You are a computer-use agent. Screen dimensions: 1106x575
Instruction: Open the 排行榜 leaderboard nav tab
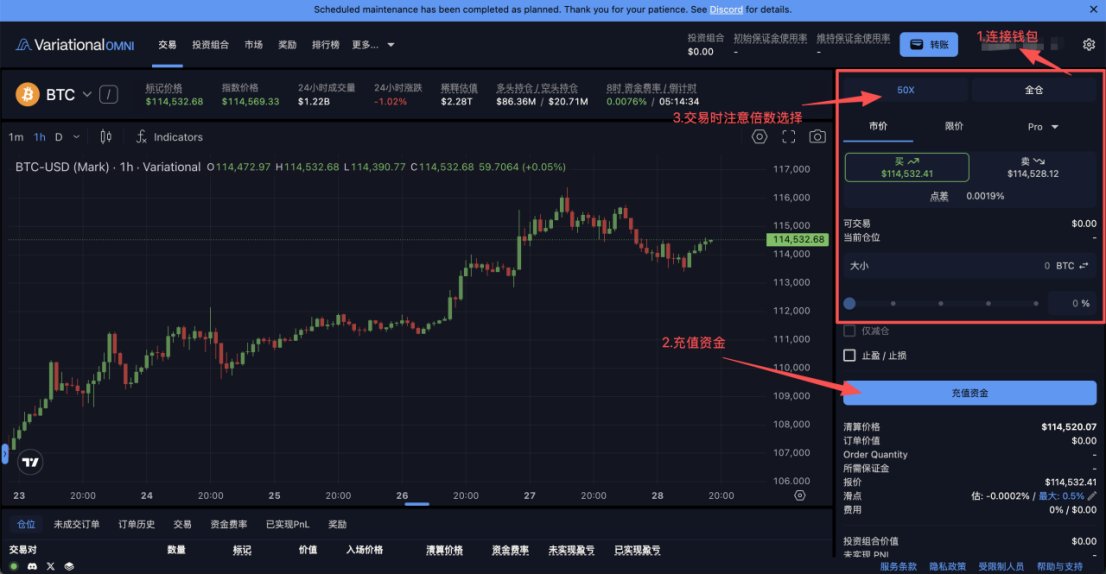point(325,44)
